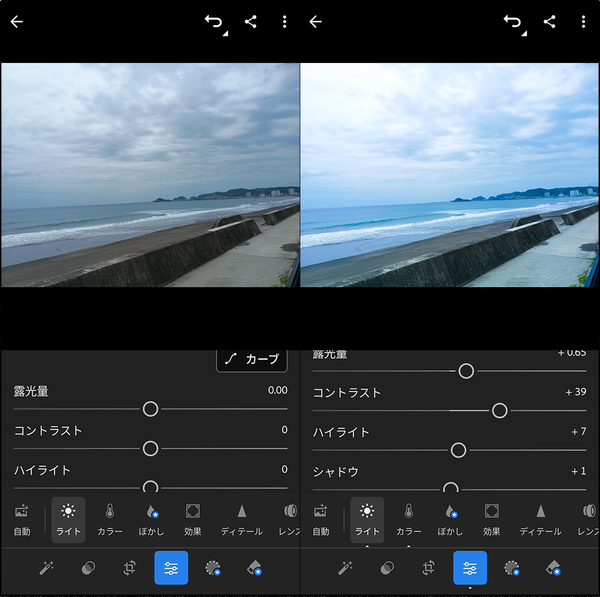Open masking dotted circle tool, right screen
Viewport: 600px width, 597px height.
pos(512,568)
